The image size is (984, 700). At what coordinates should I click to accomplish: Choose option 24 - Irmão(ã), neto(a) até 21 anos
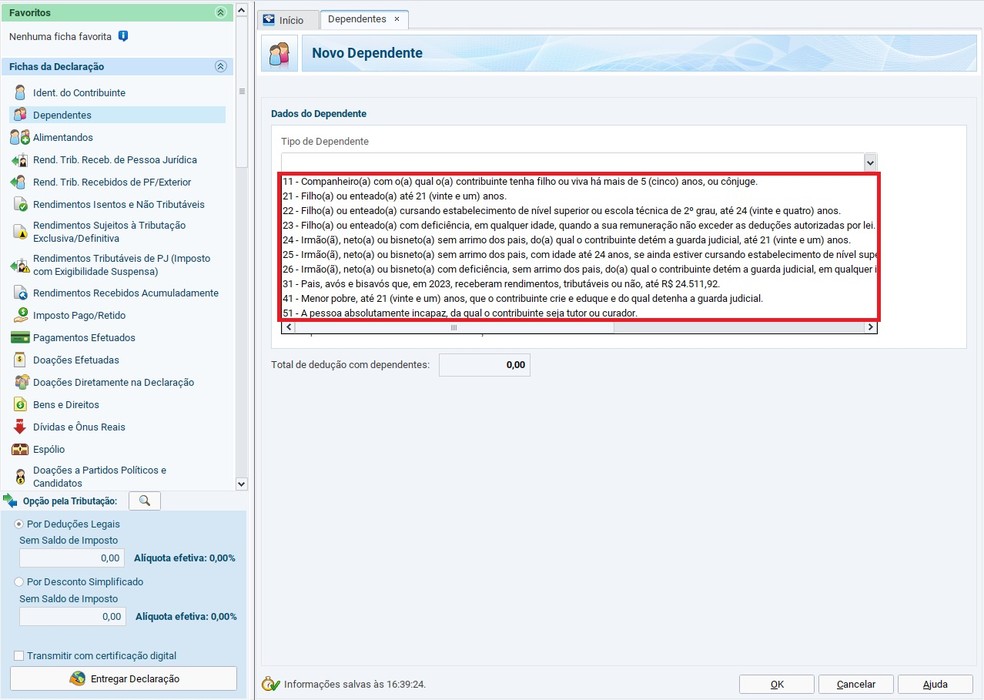579,240
